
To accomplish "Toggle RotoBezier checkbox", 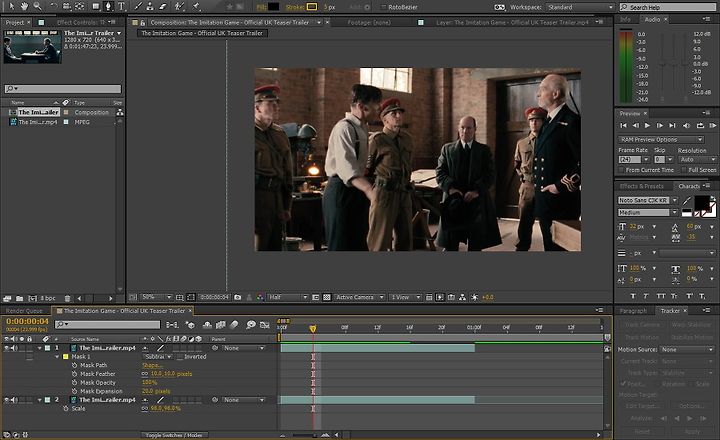I will pos(383,7).
